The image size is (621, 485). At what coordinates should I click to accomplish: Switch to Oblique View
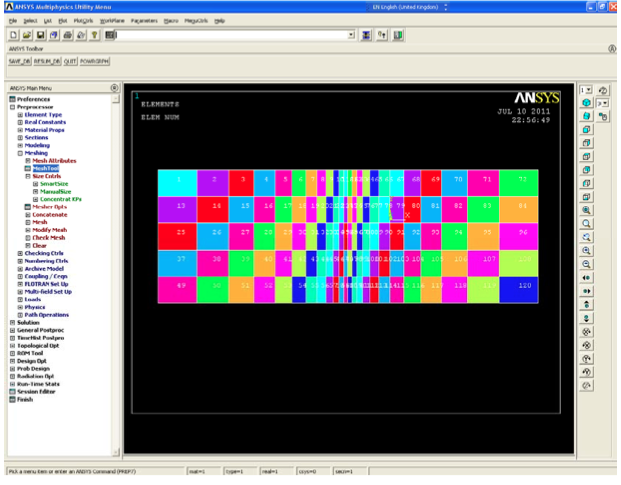coord(587,116)
